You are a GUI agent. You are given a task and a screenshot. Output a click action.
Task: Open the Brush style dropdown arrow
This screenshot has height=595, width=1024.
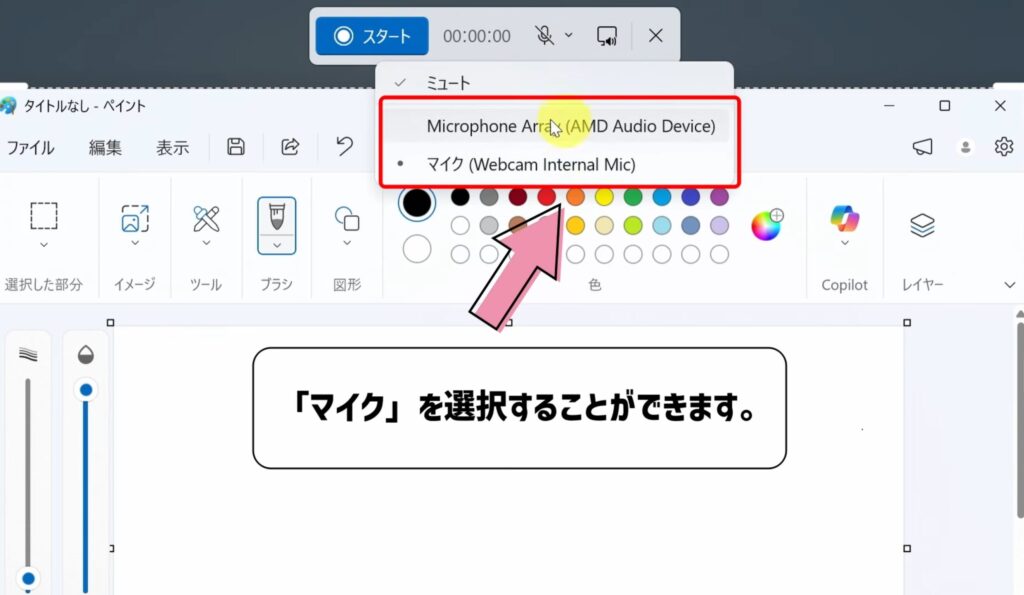click(276, 247)
